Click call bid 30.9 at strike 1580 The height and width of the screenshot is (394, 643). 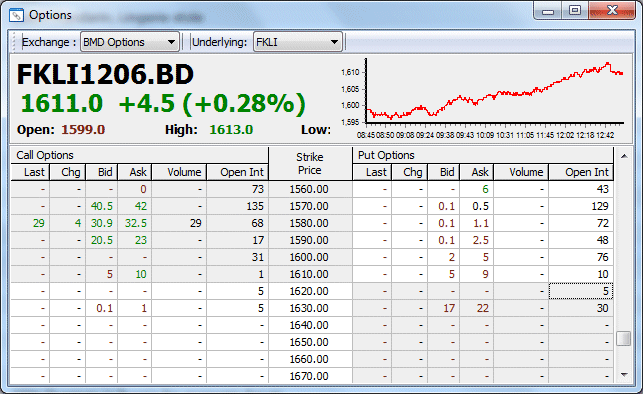pyautogui.click(x=102, y=223)
